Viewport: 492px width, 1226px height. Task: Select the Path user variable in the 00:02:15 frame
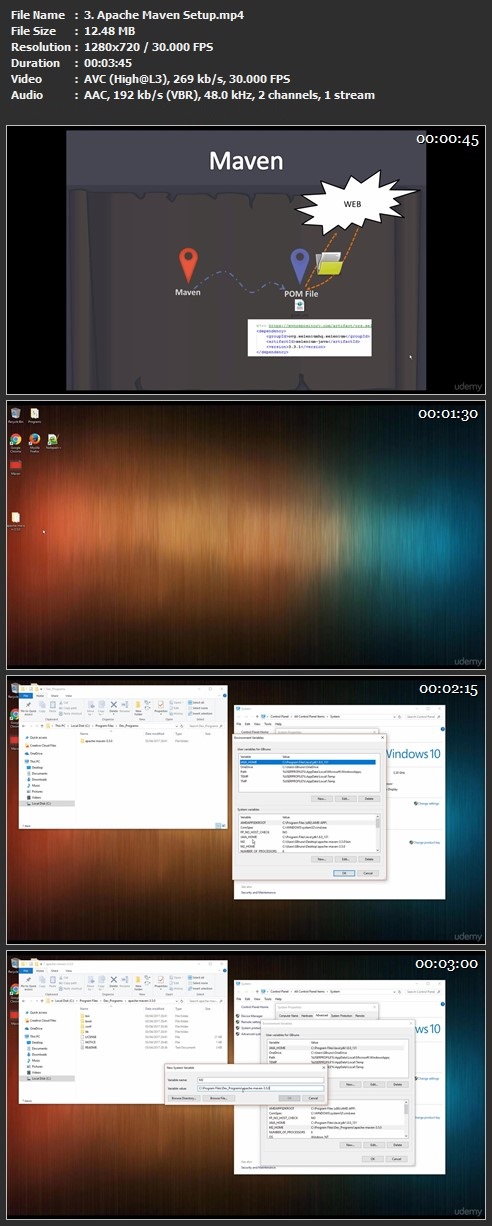tap(307, 771)
